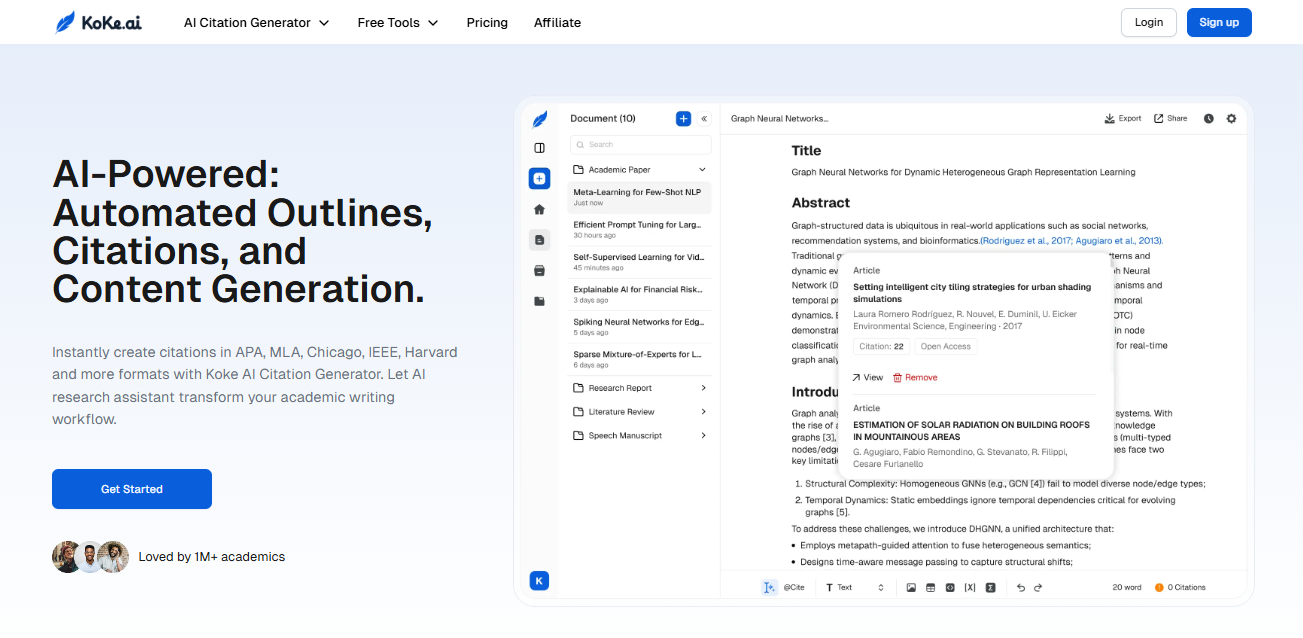Insert a code block using the code icon
The height and width of the screenshot is (638, 1303).
coord(950,587)
